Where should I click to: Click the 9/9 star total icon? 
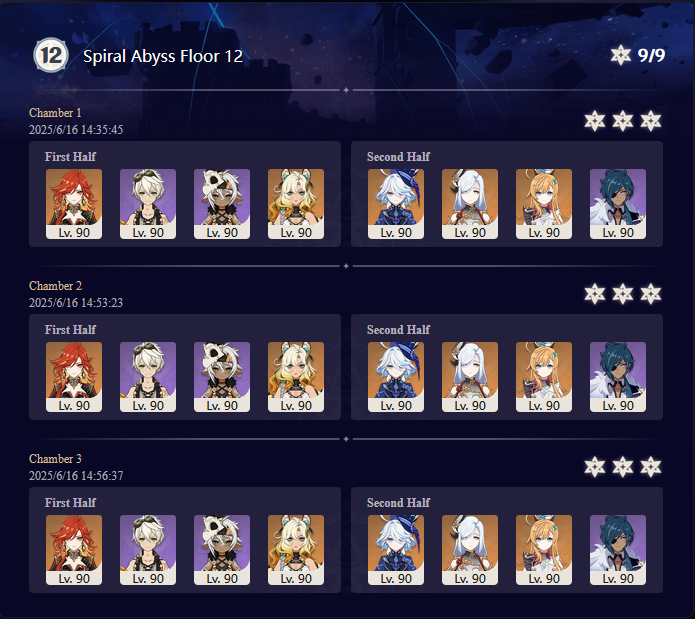click(x=621, y=55)
